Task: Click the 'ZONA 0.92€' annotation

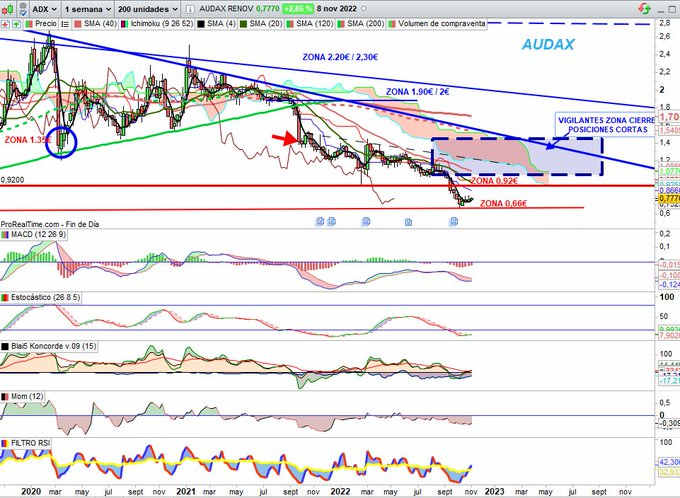Action: coord(494,180)
